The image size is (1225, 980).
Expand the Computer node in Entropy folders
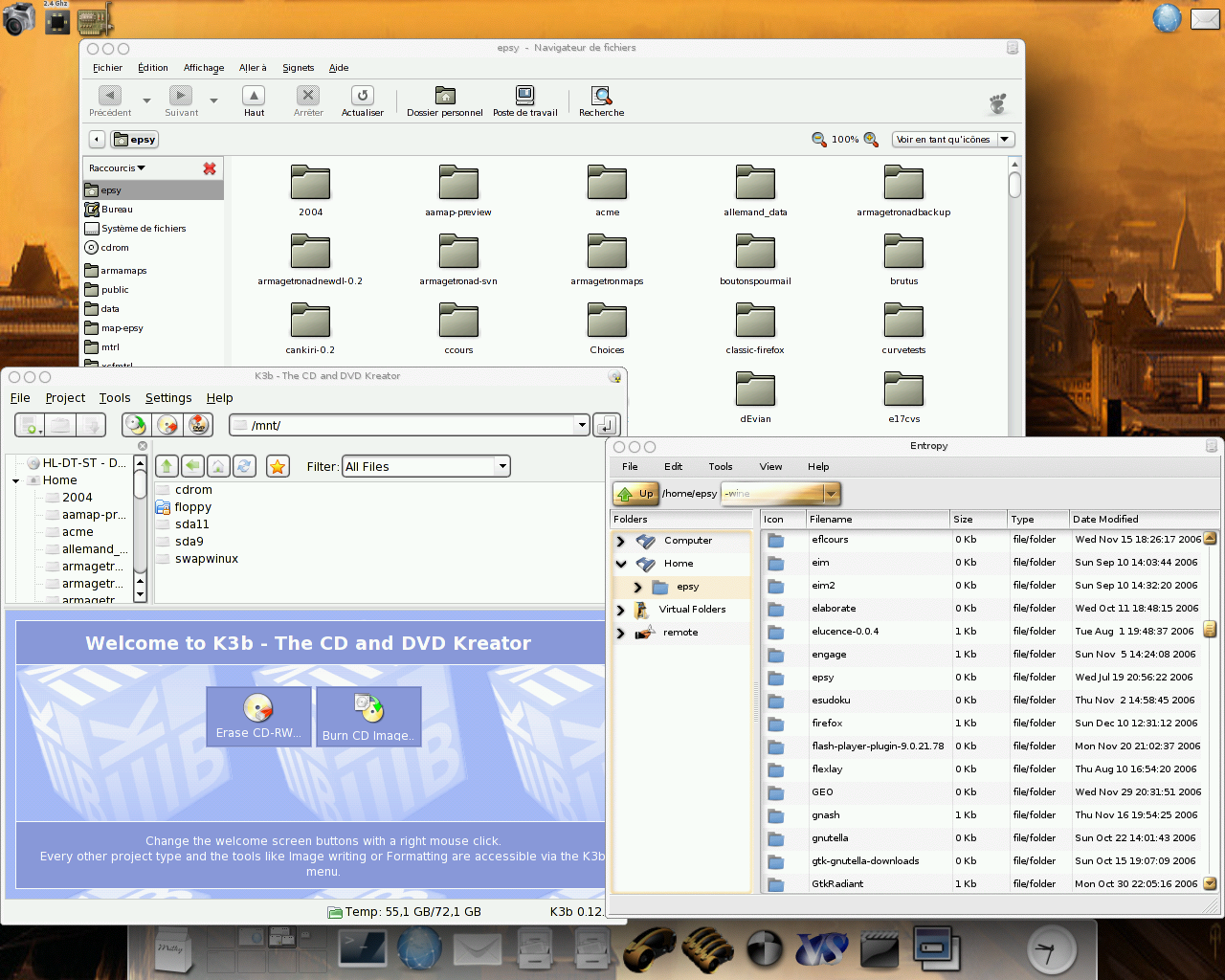pos(620,541)
